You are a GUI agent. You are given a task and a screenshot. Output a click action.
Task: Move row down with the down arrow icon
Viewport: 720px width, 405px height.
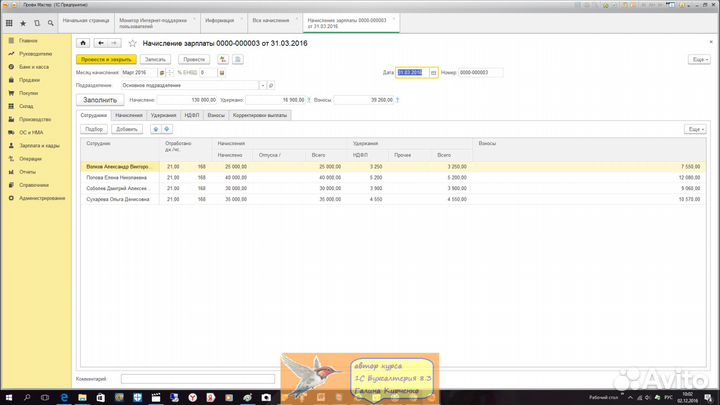pos(166,129)
